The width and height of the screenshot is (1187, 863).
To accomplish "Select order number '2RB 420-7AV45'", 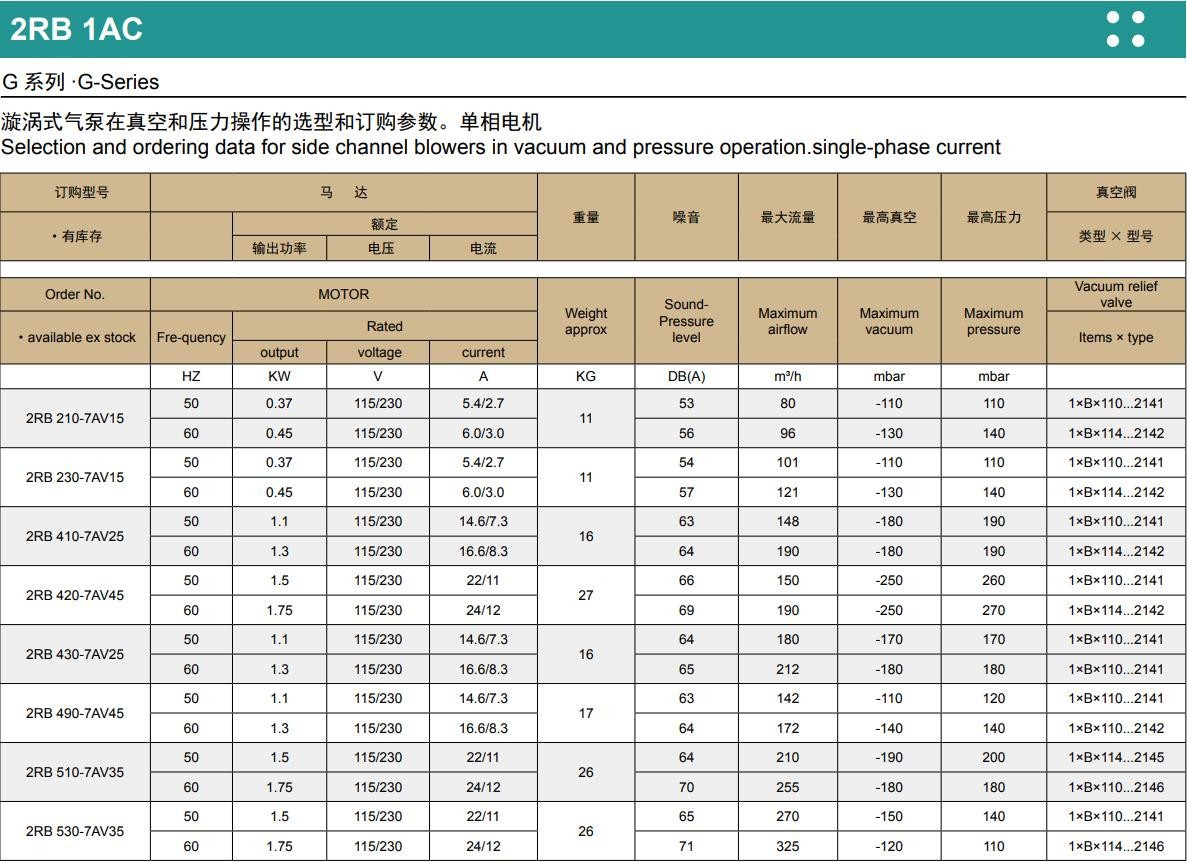I will [75, 595].
